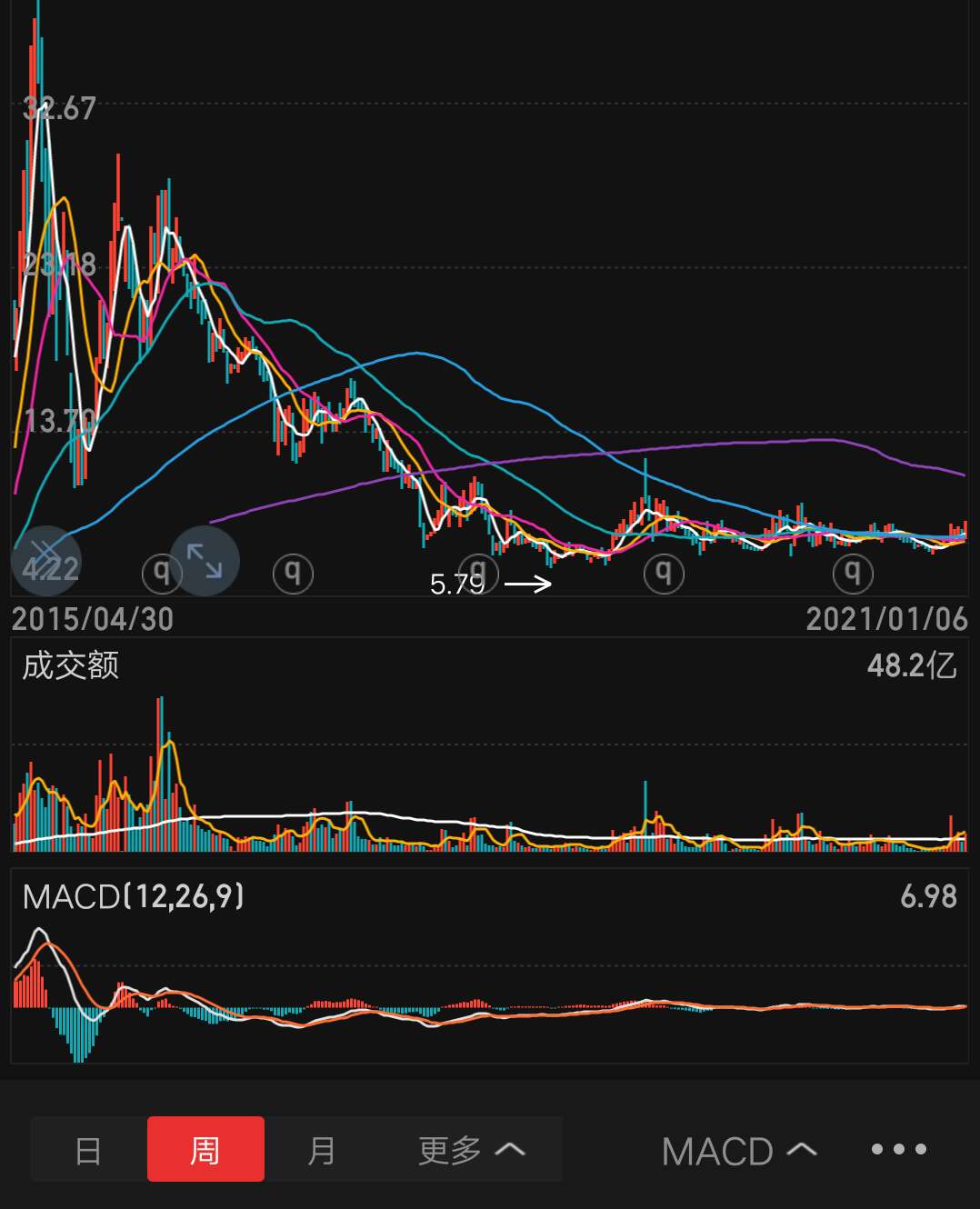Screen dimensions: 980x1209
Task: Tap the last q marker on right
Action: (853, 574)
